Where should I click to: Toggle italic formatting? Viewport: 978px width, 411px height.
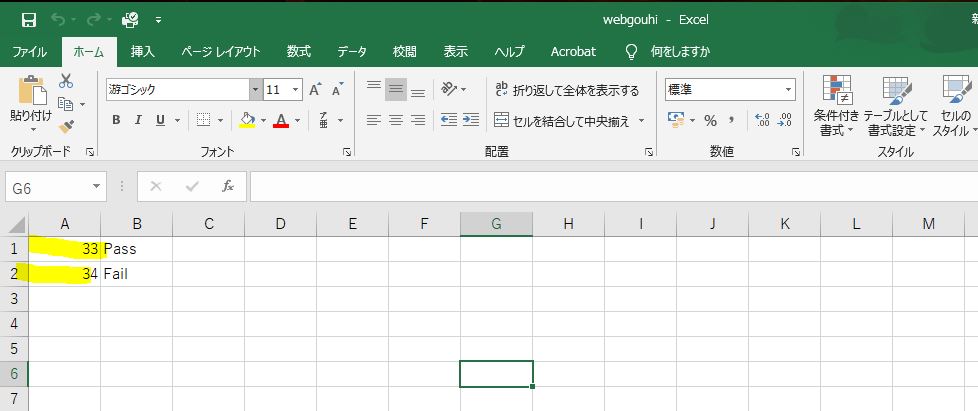click(x=139, y=120)
